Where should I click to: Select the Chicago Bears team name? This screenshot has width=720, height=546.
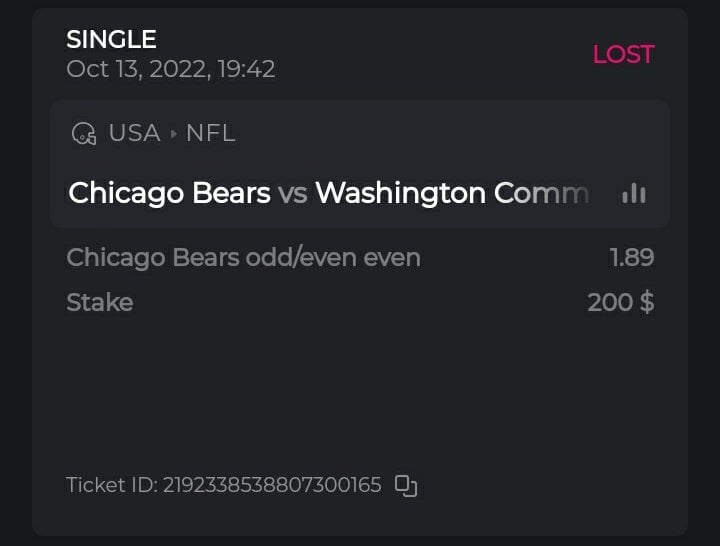(169, 193)
